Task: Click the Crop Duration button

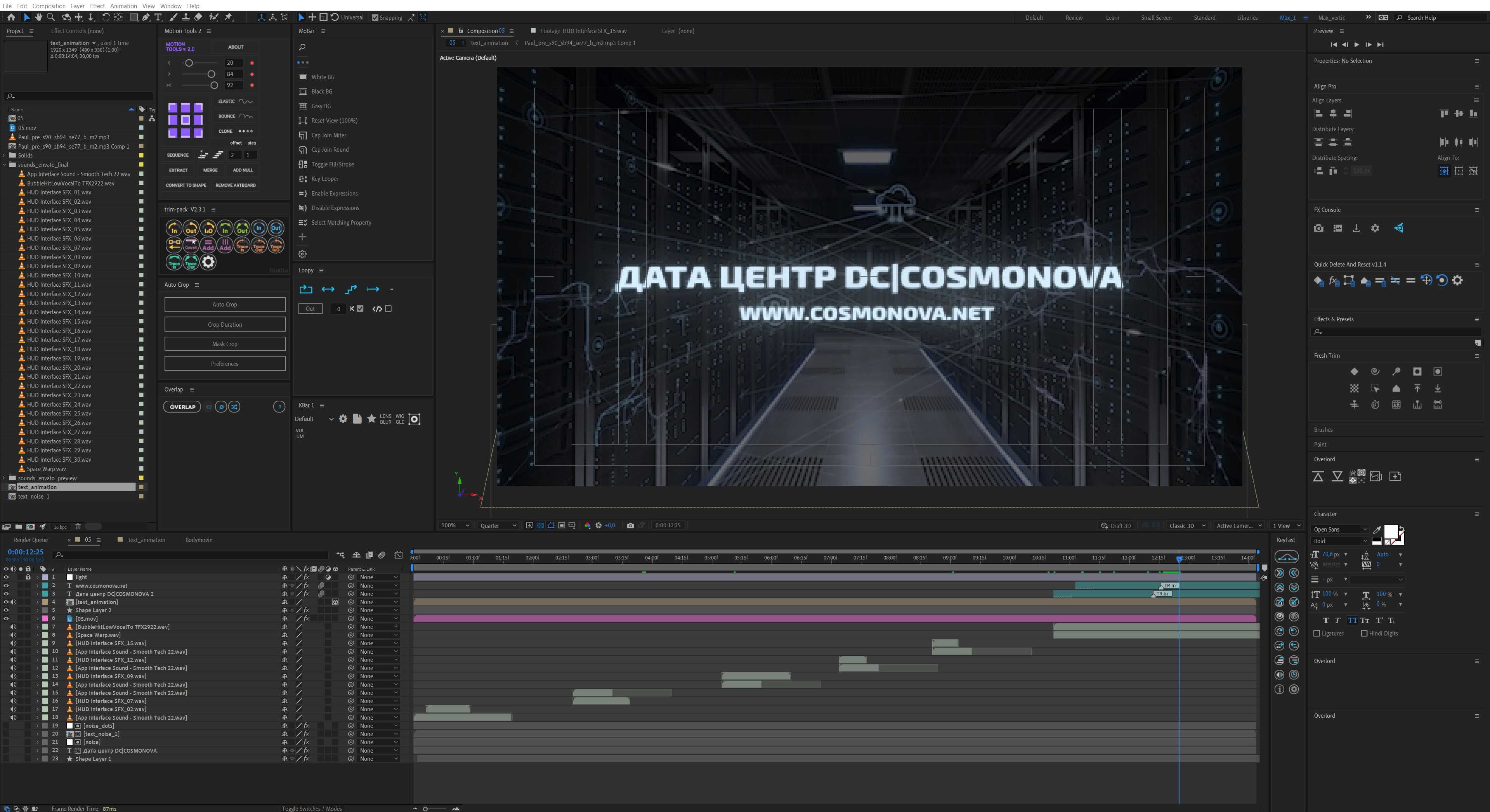Action: click(224, 324)
